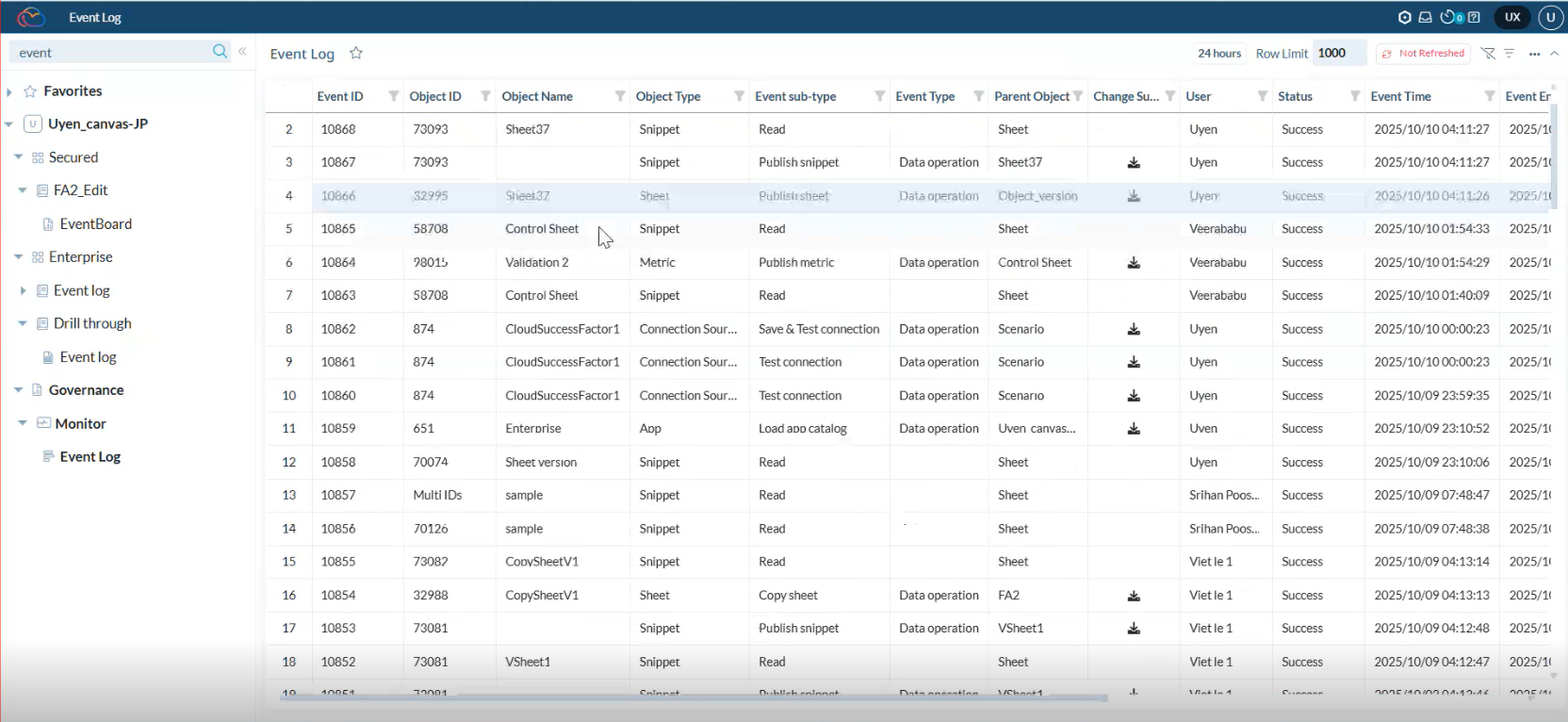Select EventBoard in the navigation tree
The image size is (1568, 722).
click(x=95, y=224)
